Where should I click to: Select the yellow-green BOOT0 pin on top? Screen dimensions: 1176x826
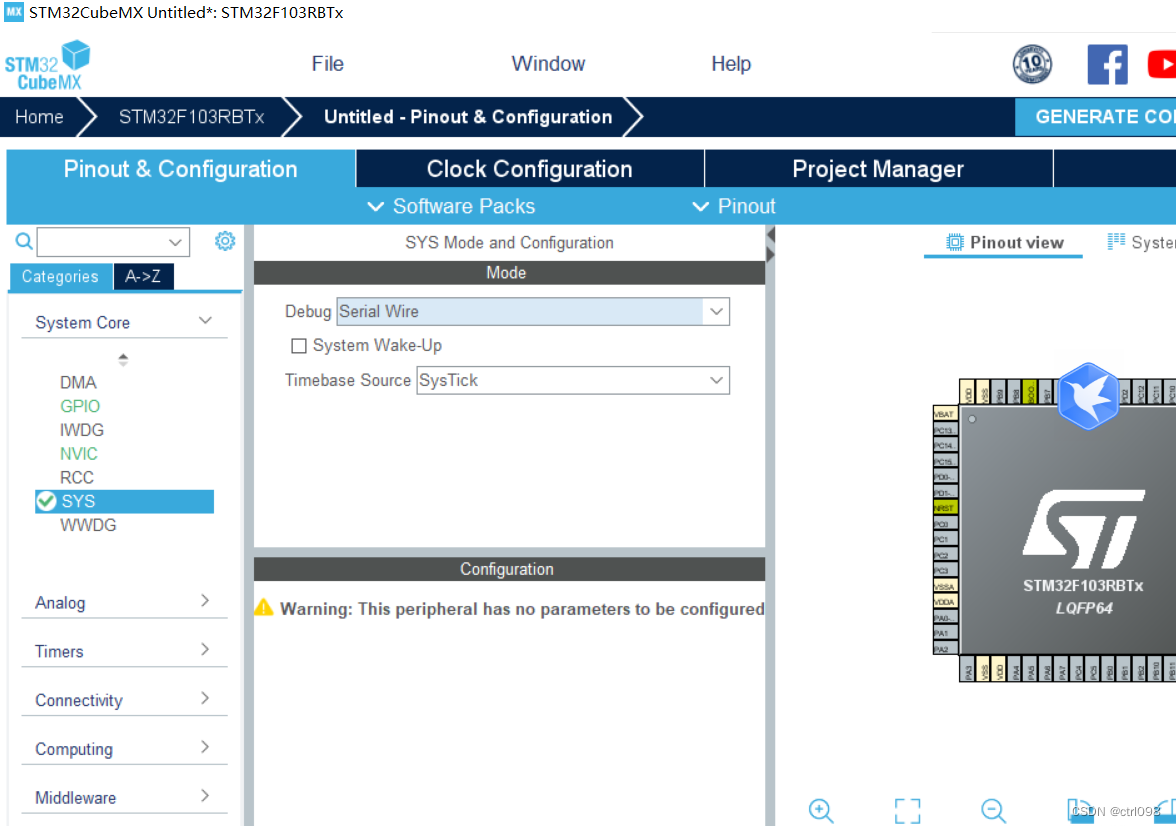(x=1030, y=392)
